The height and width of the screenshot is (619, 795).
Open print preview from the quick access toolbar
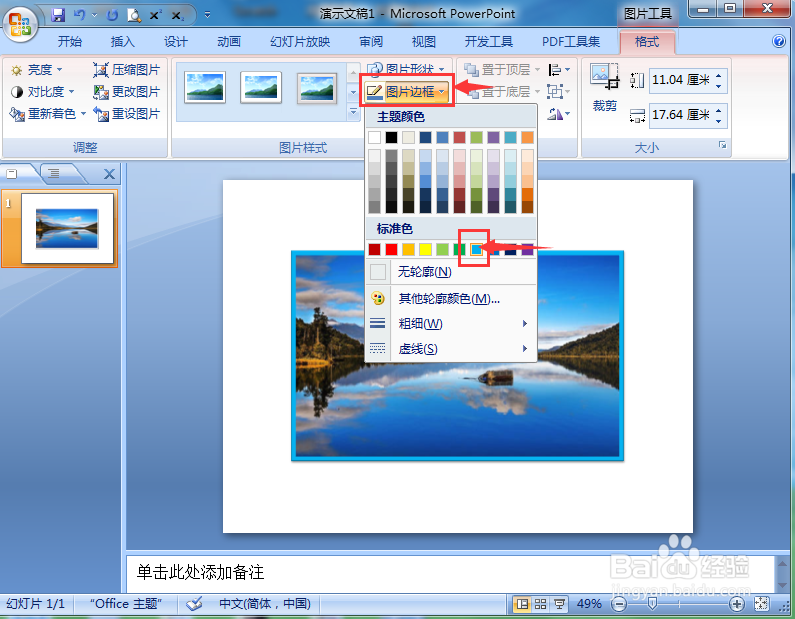click(x=134, y=15)
